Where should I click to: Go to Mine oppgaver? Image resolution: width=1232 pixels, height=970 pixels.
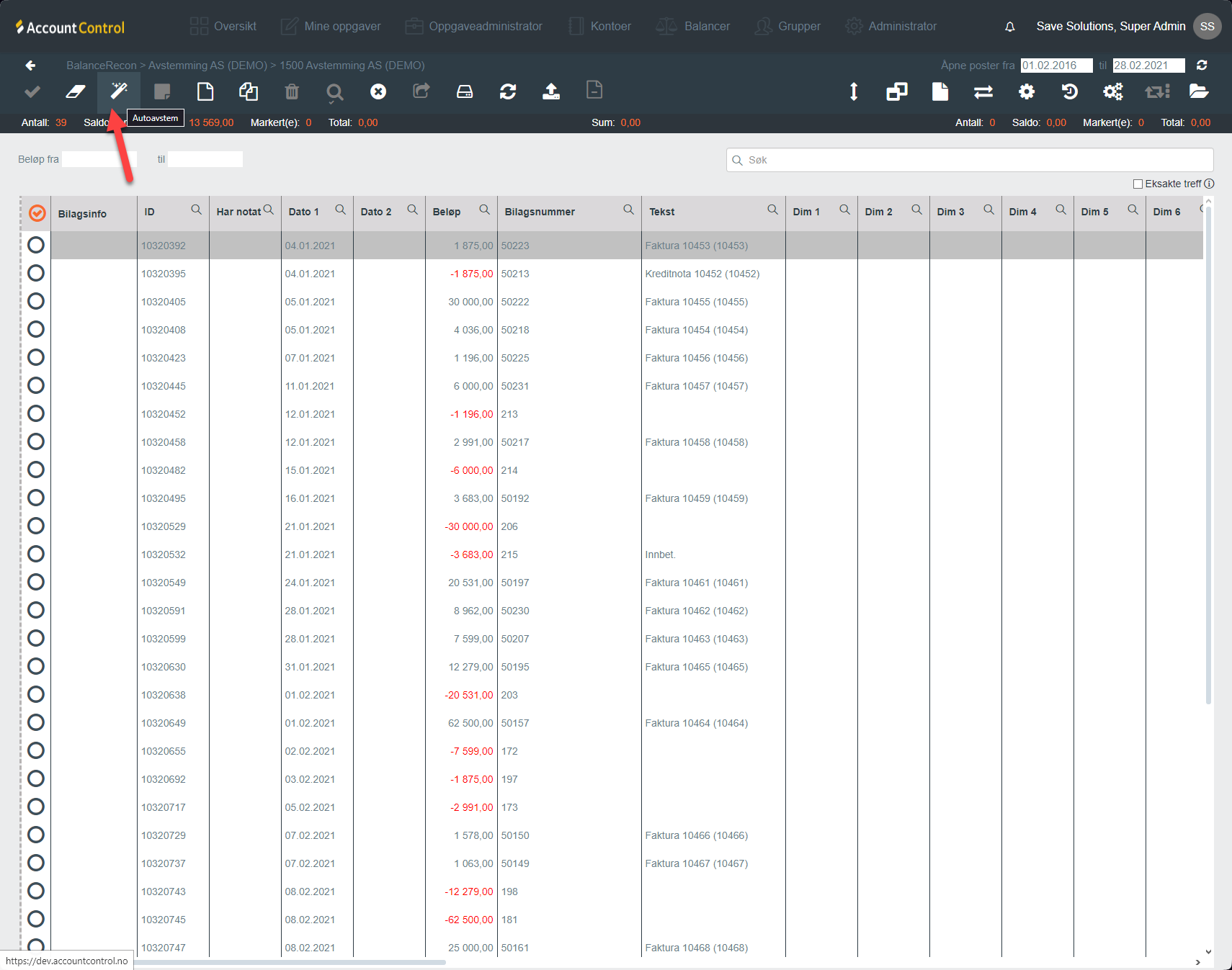[x=331, y=27]
